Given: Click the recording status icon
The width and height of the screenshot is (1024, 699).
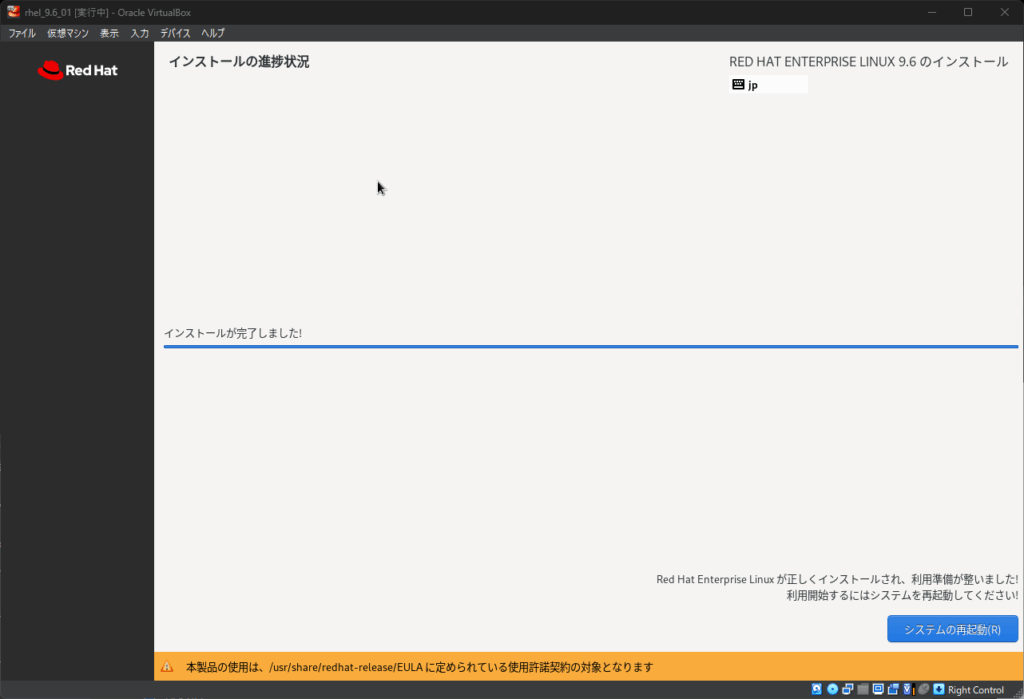Looking at the screenshot, I should coord(893,689).
